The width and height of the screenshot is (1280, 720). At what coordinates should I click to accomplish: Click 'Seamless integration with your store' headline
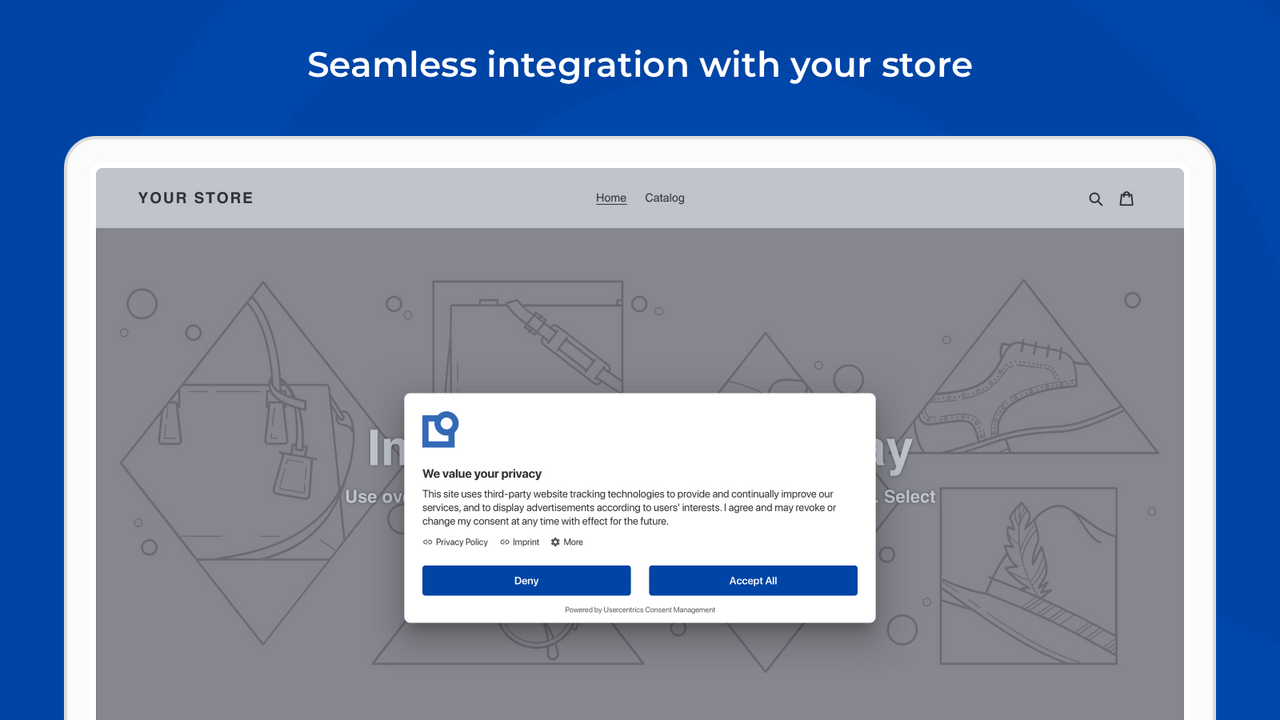pyautogui.click(x=640, y=65)
